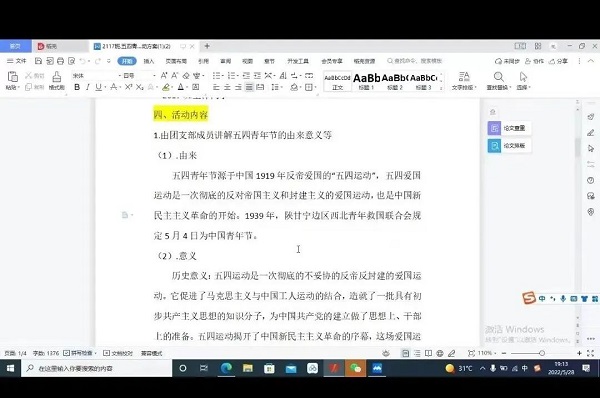Open the 插入 ribbon tab

click(148, 61)
